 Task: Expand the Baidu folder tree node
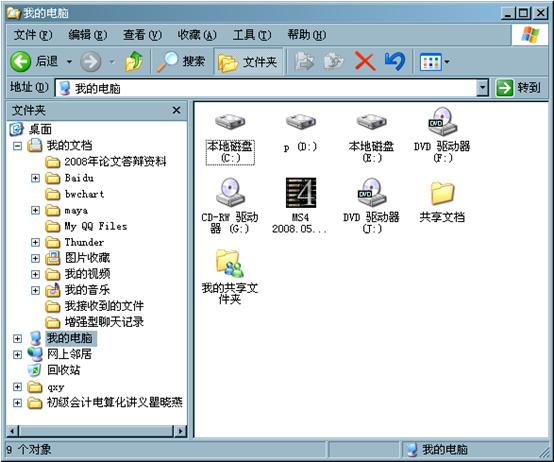coord(35,178)
